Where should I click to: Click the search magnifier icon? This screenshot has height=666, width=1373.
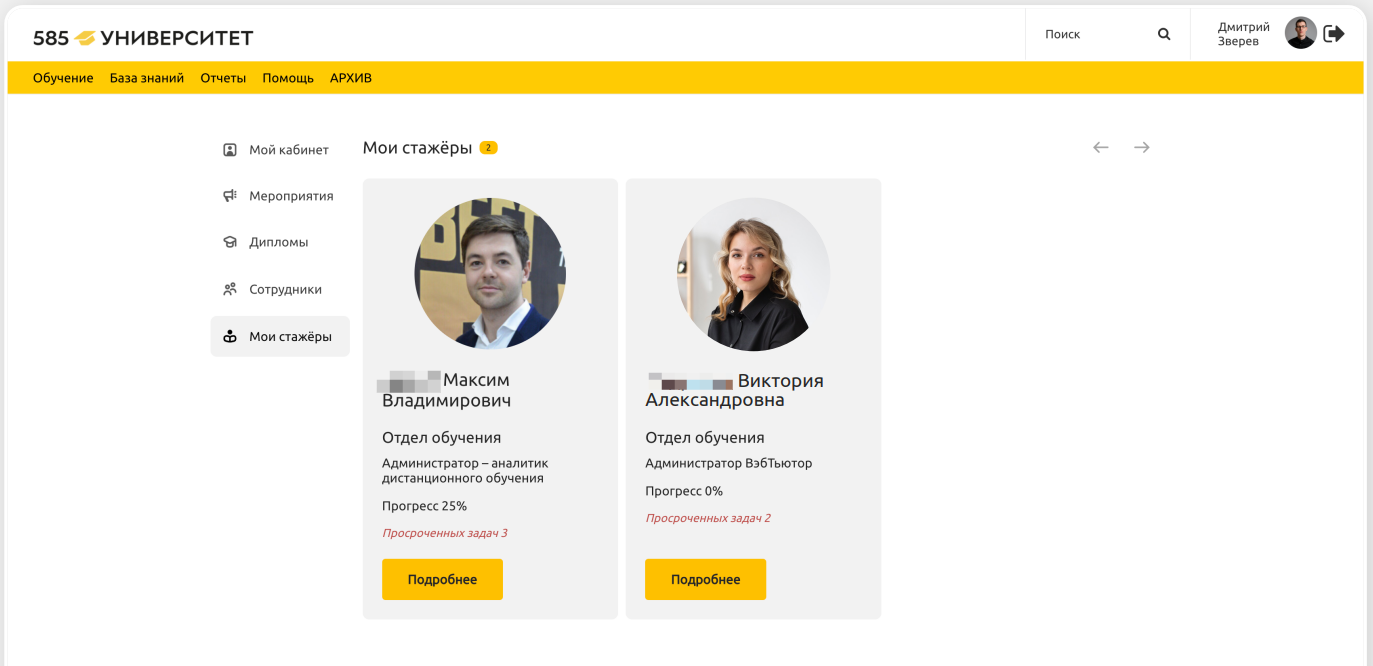click(1164, 34)
